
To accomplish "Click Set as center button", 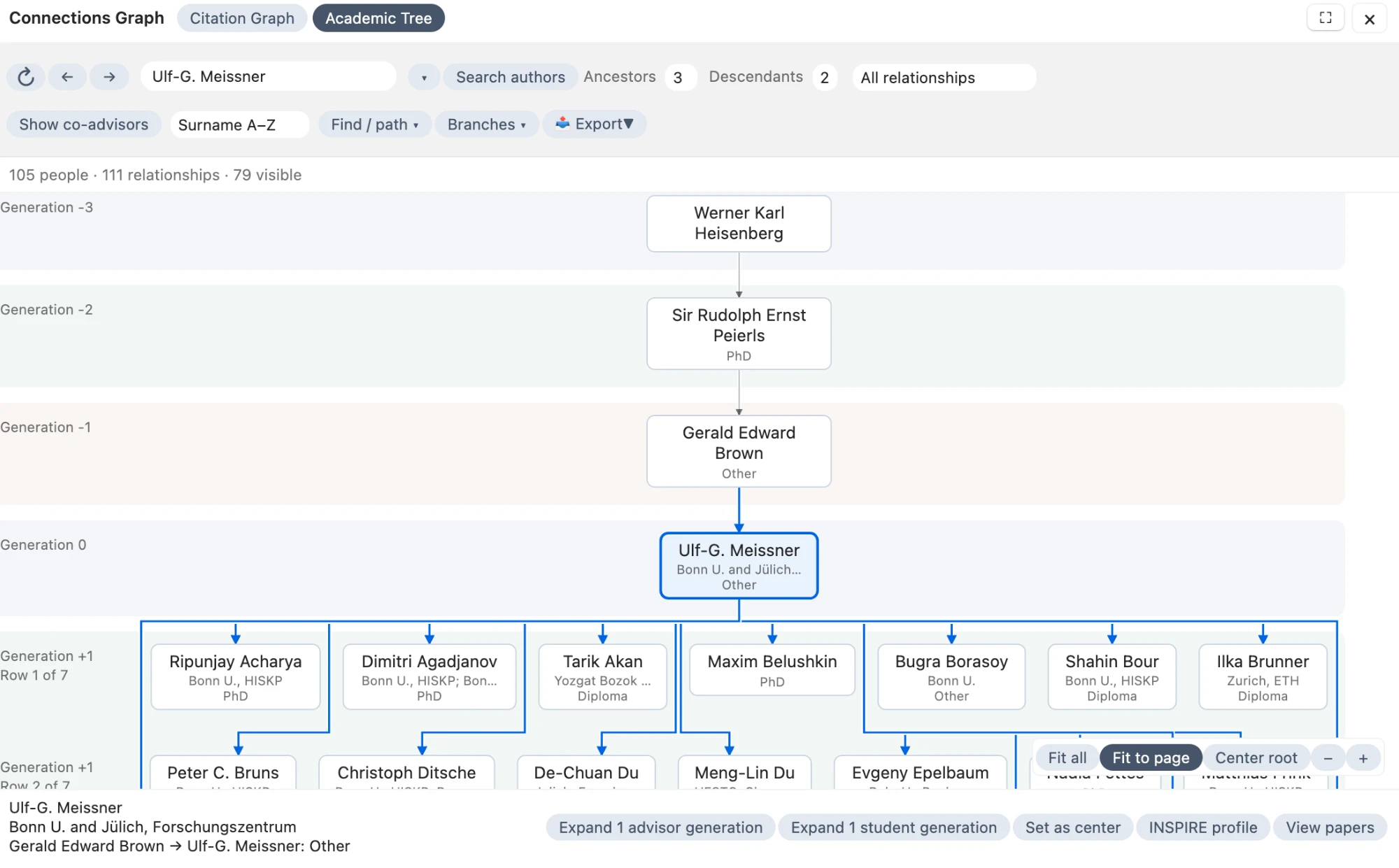I will point(1072,827).
